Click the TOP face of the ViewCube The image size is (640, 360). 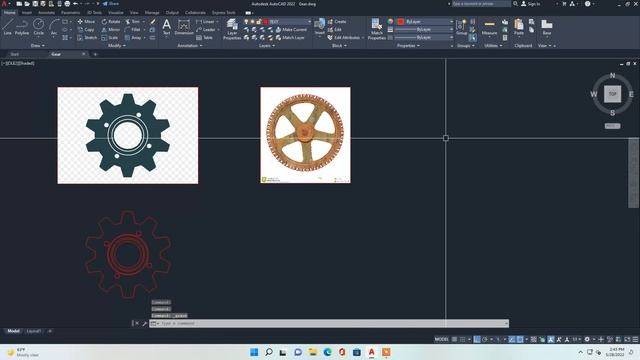click(x=612, y=94)
